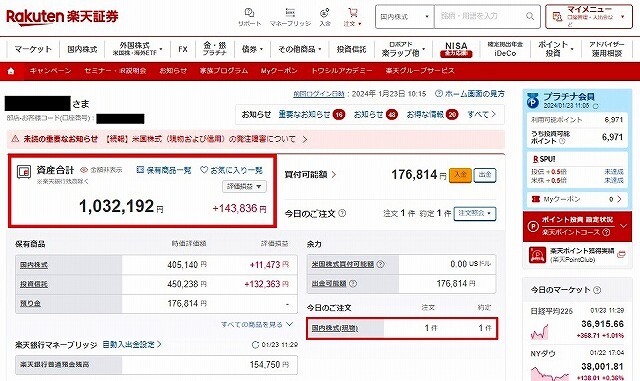The width and height of the screenshot is (640, 381).
Task: Click help icon beside 今日のご注文 heading
Action: click(342, 213)
